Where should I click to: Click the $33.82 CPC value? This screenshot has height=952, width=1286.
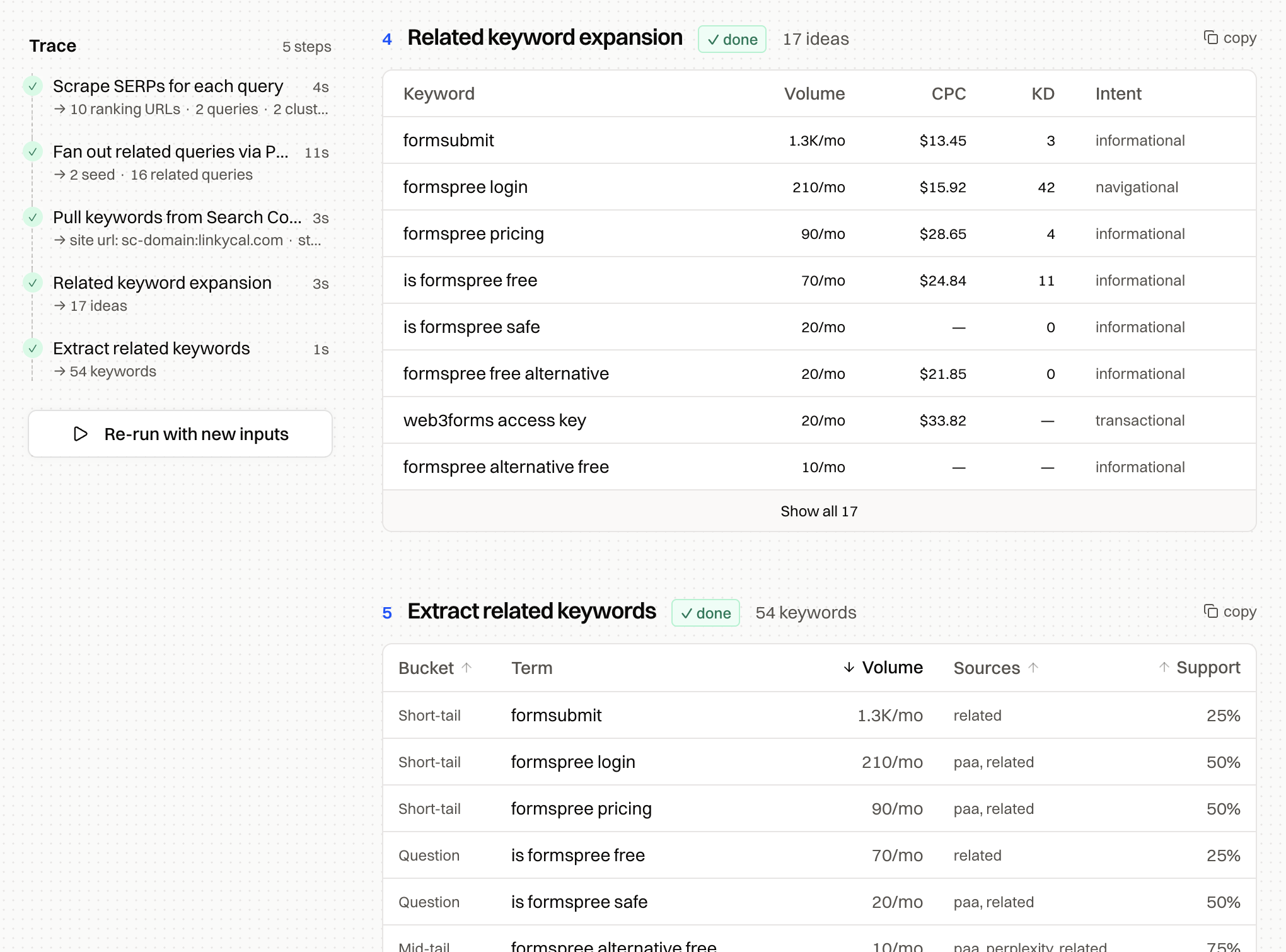(942, 421)
